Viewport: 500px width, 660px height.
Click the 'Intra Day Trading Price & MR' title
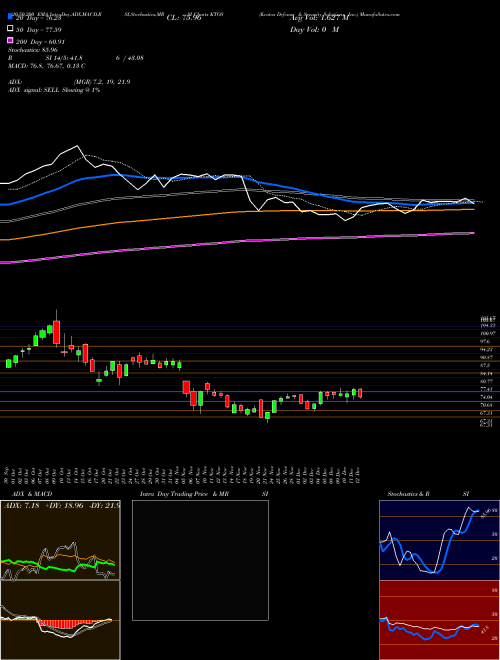point(184,494)
